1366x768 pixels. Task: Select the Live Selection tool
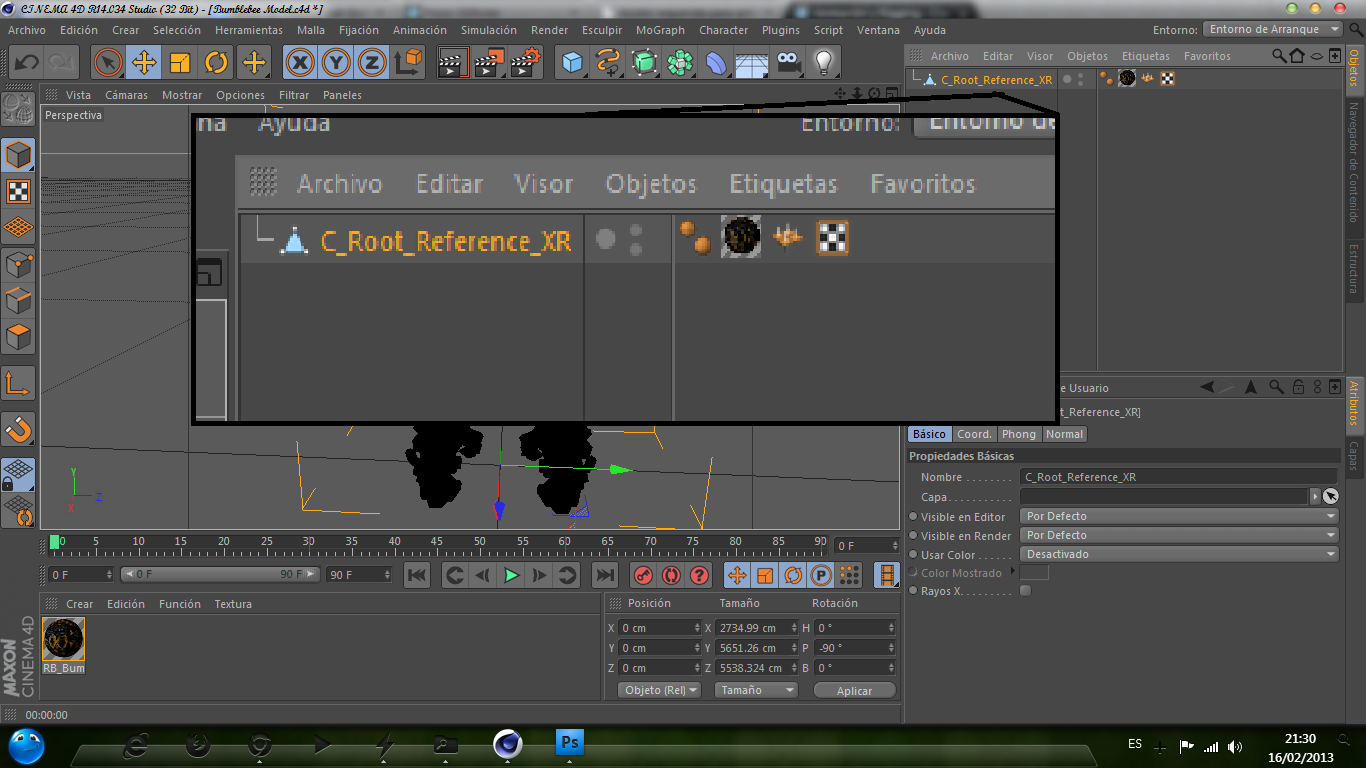coord(108,63)
